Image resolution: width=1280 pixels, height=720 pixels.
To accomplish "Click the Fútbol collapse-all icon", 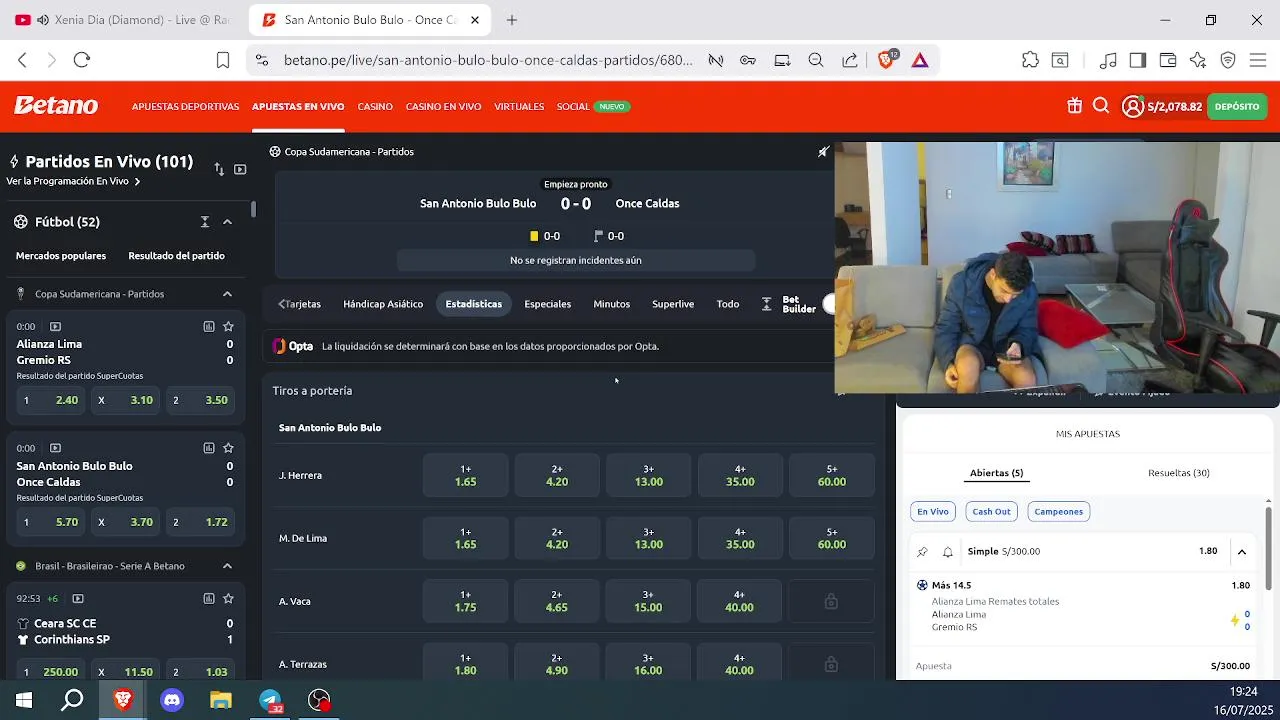I will click(x=204, y=222).
